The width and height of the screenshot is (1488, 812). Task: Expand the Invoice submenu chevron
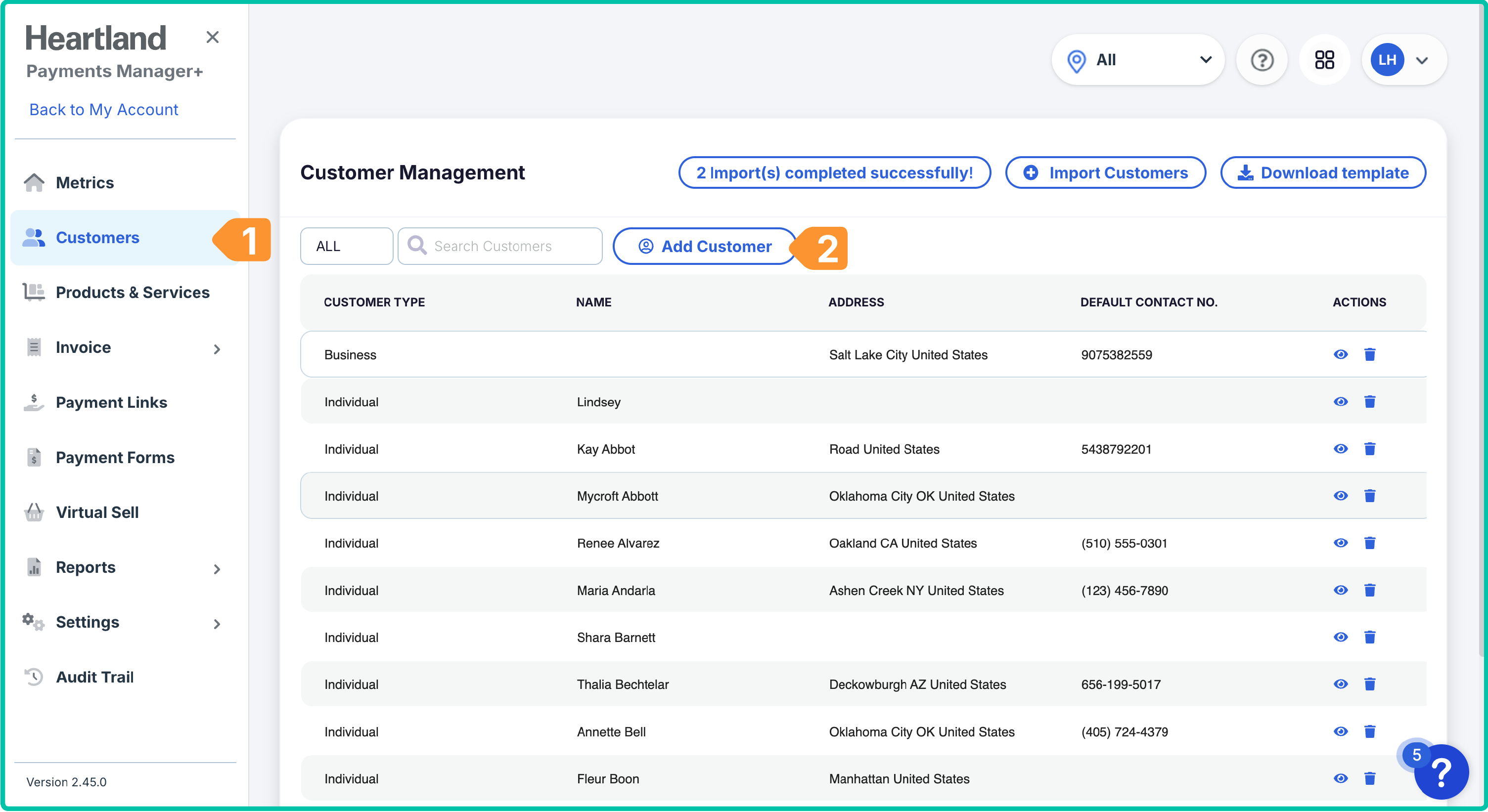coord(217,348)
